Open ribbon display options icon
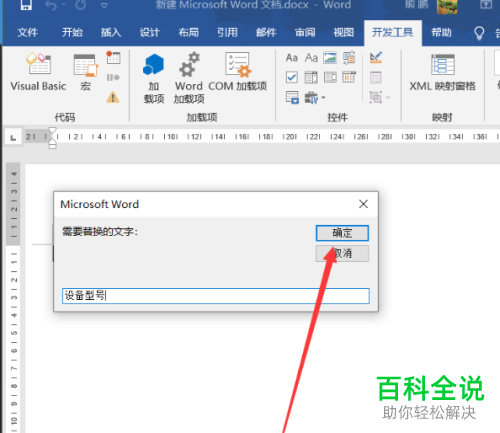This screenshot has height=433, width=500. (486, 5)
